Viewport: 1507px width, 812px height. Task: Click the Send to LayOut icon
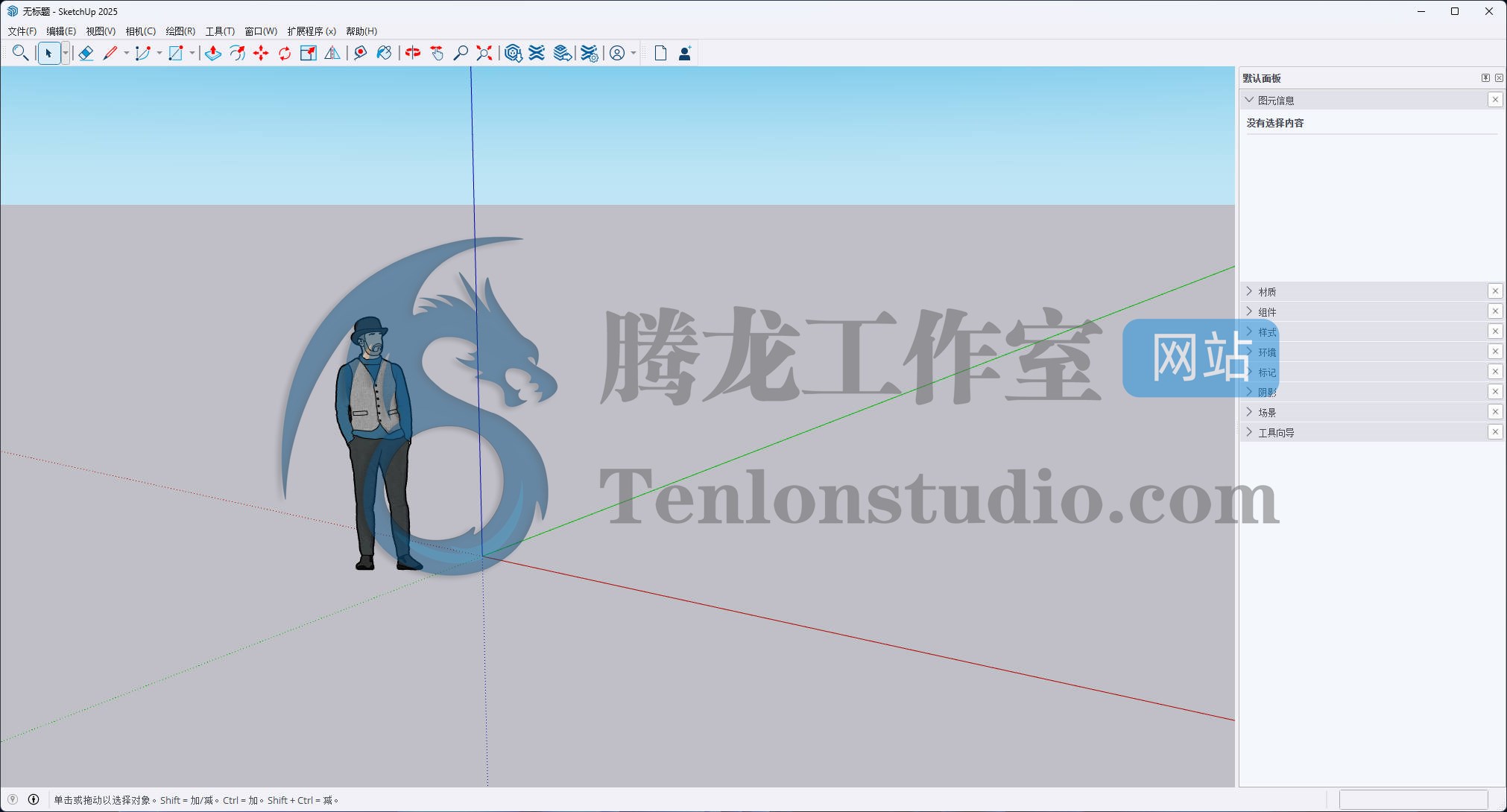(563, 53)
